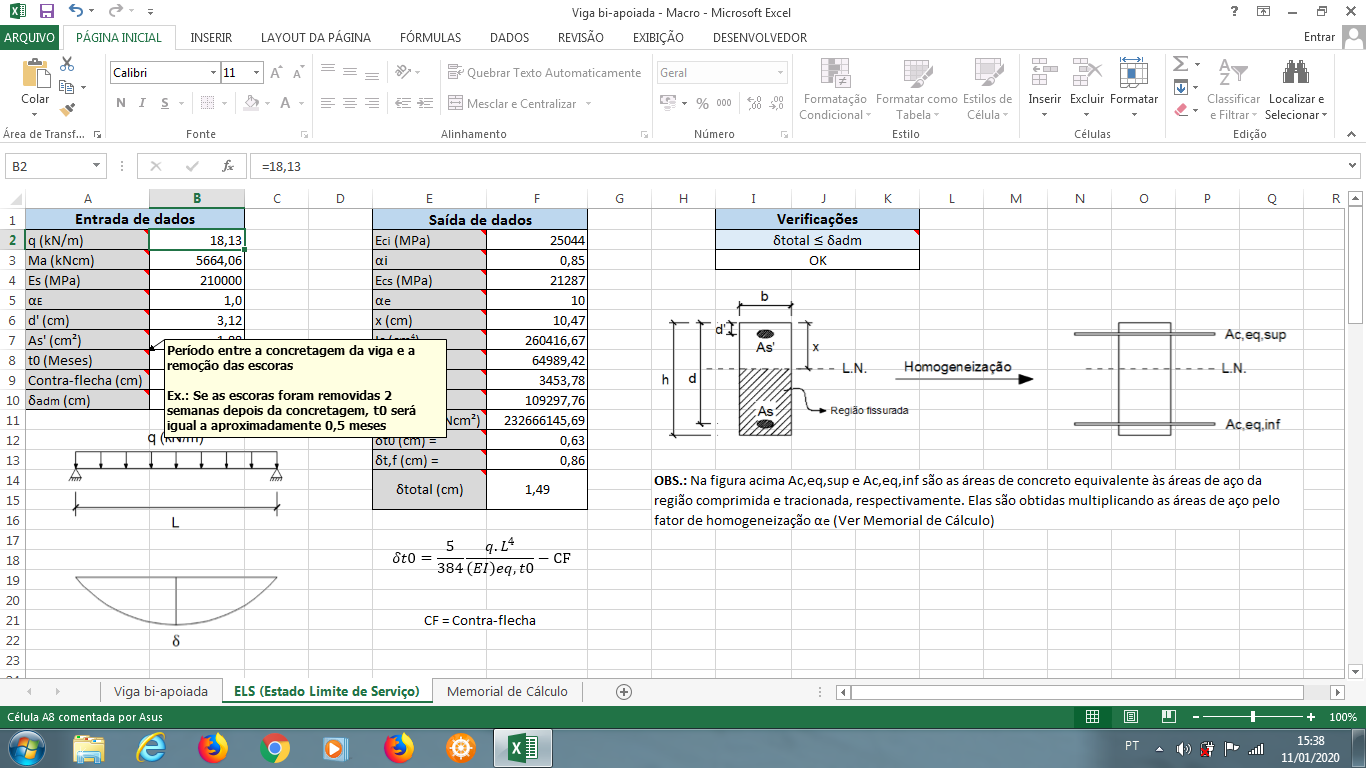This screenshot has height=768, width=1366.
Task: Click the Recortar scissors icon
Action: (x=67, y=64)
